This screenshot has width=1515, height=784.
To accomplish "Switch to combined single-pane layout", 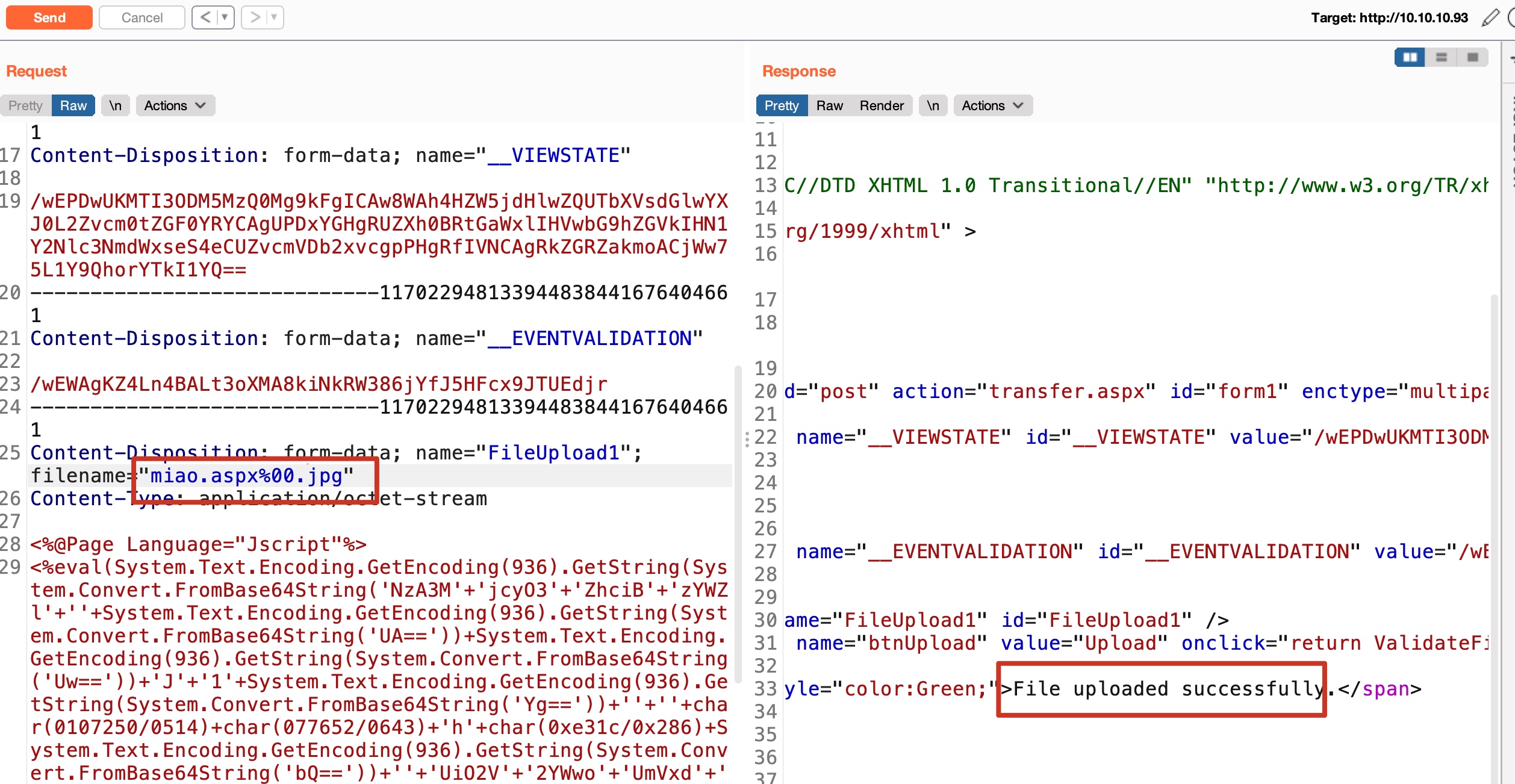I will pos(1473,57).
